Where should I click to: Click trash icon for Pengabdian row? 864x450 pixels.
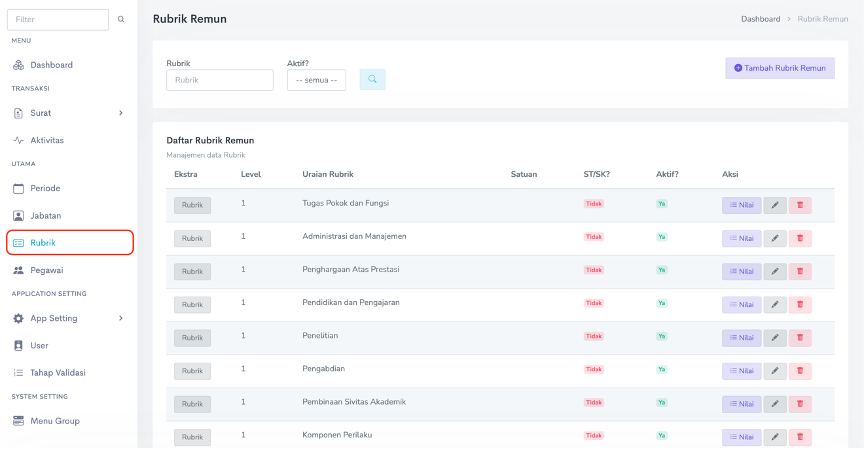tap(800, 371)
